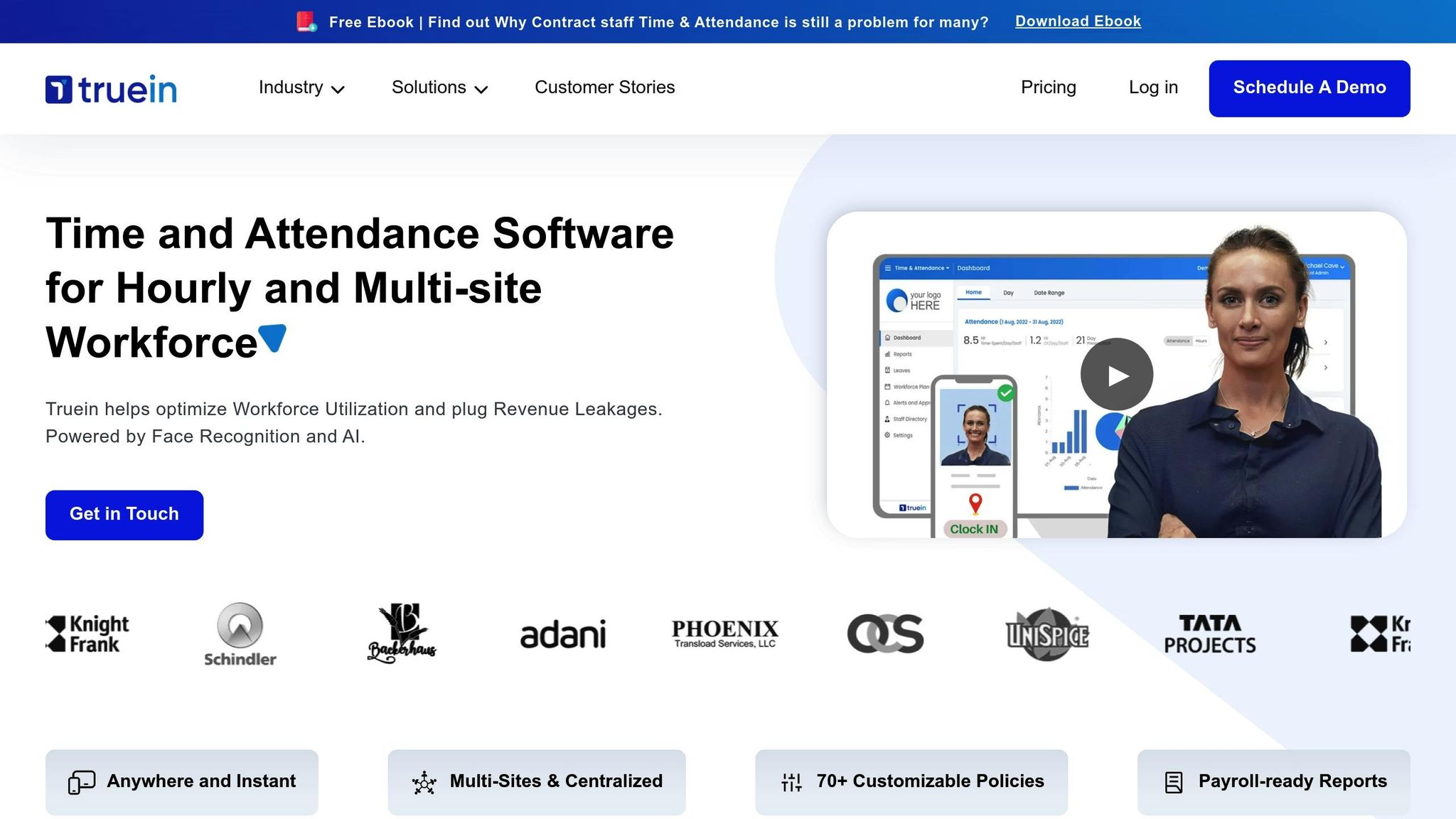This screenshot has height=819, width=1456.
Task: Click the Leaves sidebar icon
Action: [888, 370]
